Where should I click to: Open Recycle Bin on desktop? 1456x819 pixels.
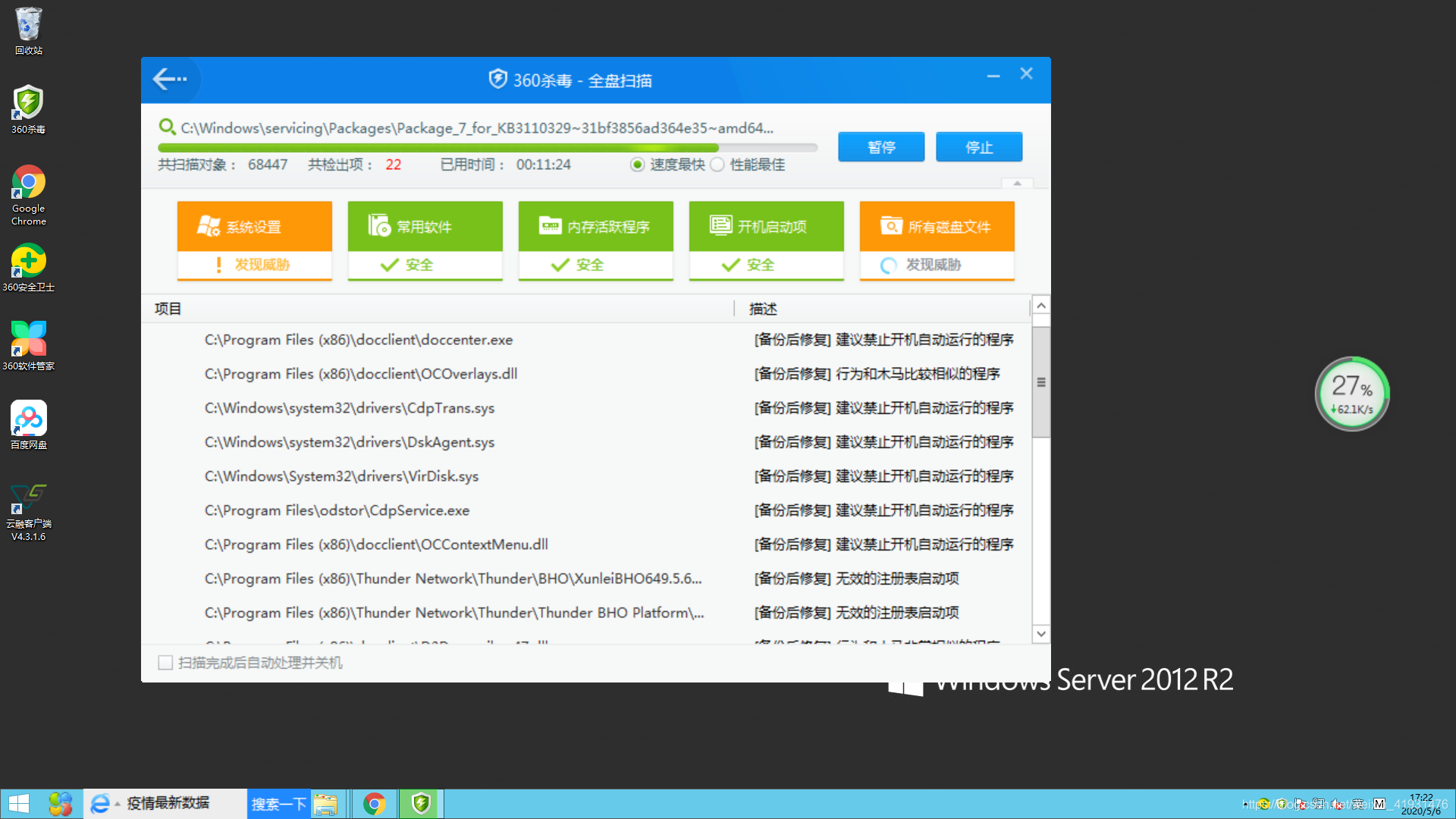coord(28,25)
